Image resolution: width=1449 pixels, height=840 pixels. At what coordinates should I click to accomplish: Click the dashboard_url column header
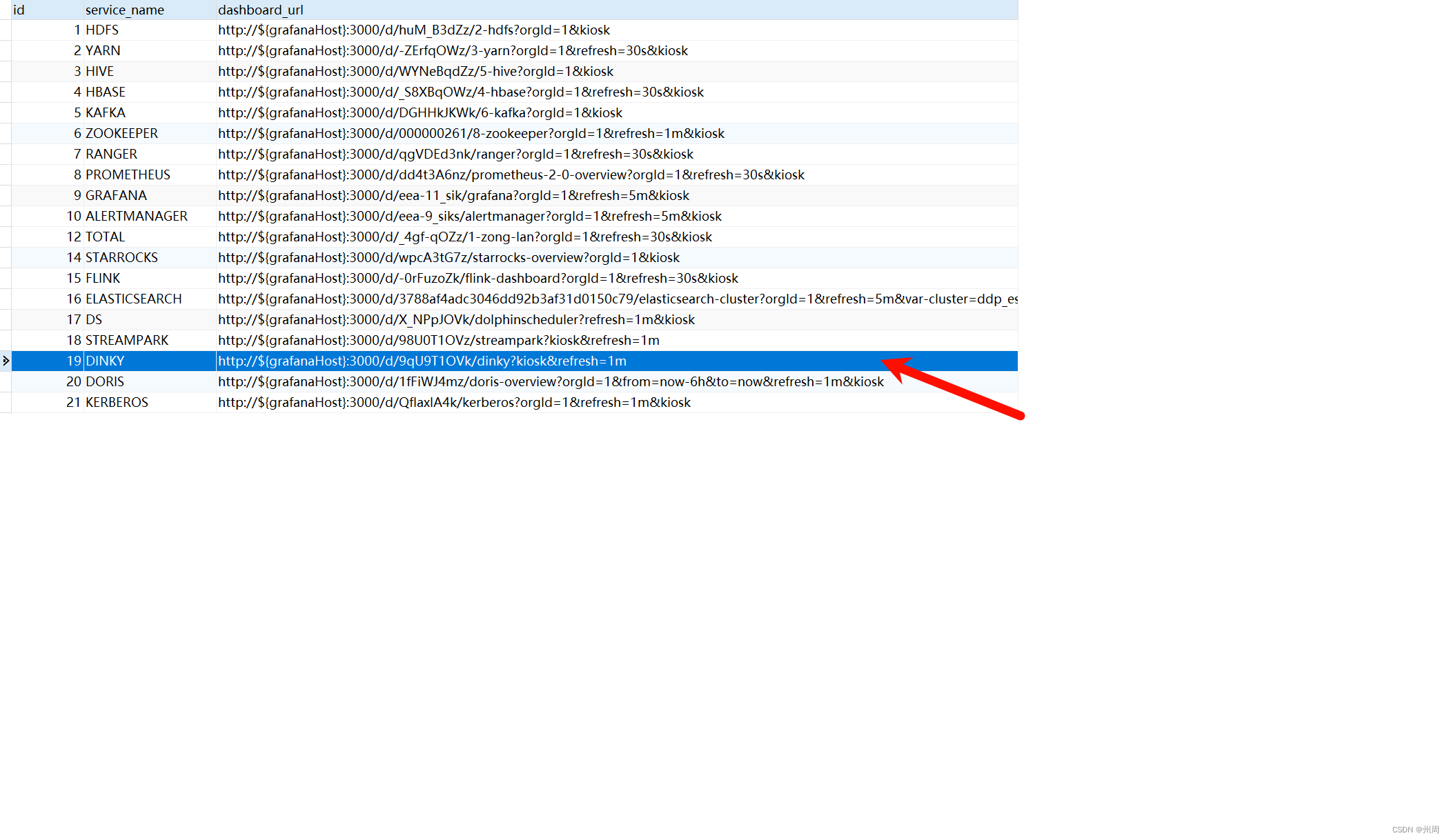[x=261, y=10]
